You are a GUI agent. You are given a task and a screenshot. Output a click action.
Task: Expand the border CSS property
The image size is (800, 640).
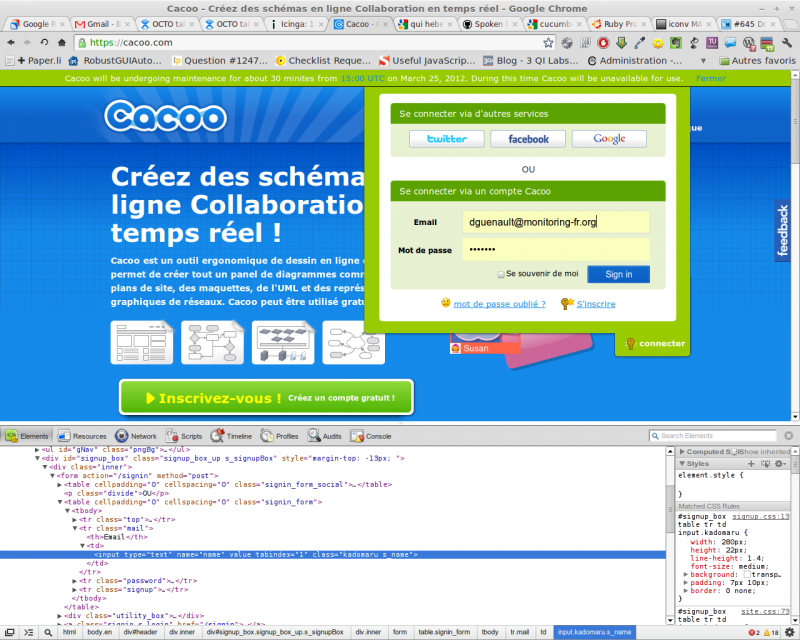click(x=686, y=590)
